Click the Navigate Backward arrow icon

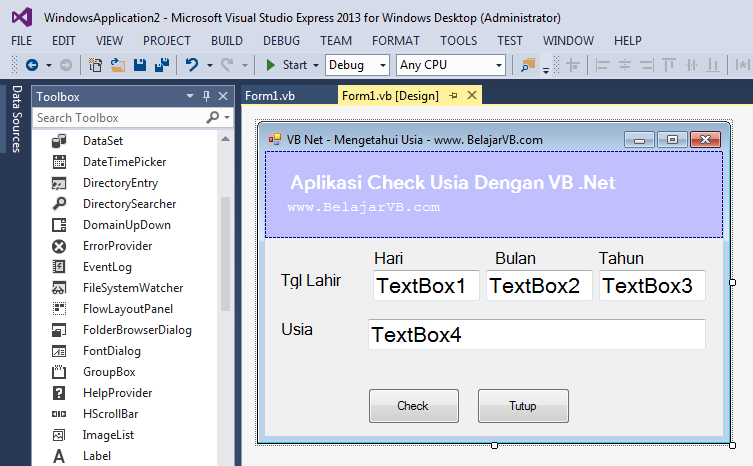(x=32, y=65)
